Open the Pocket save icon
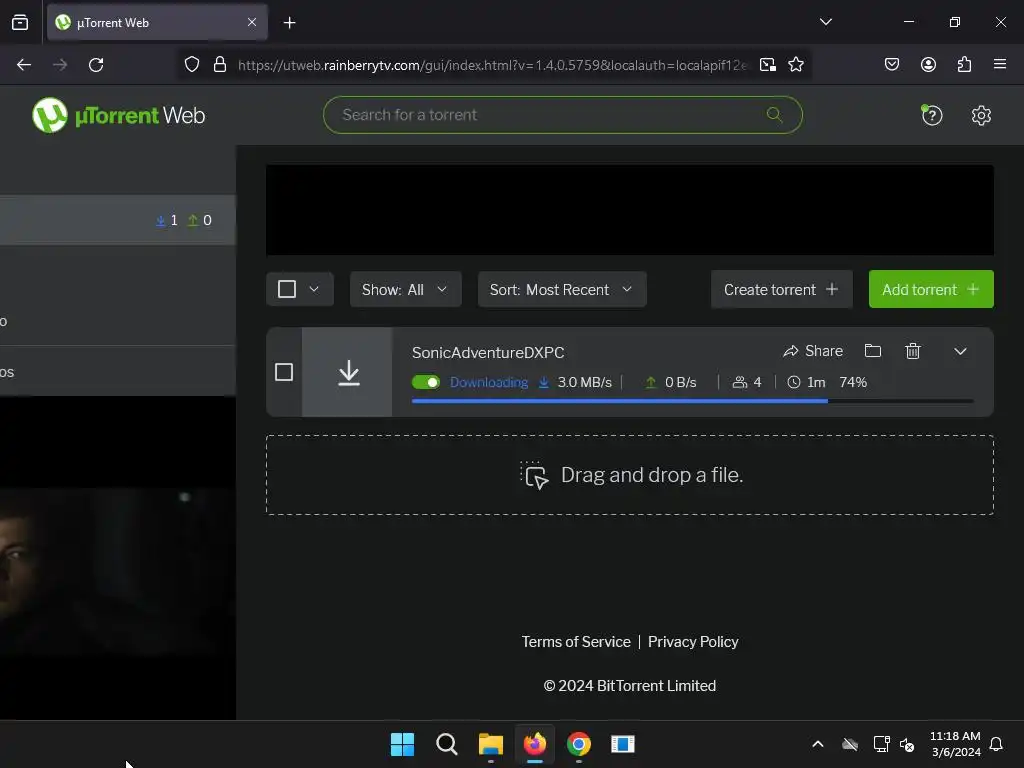1024x768 pixels. tap(891, 65)
